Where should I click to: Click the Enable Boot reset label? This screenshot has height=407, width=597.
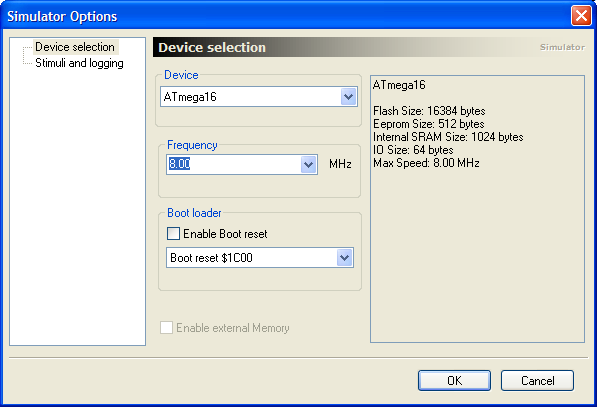(225, 234)
